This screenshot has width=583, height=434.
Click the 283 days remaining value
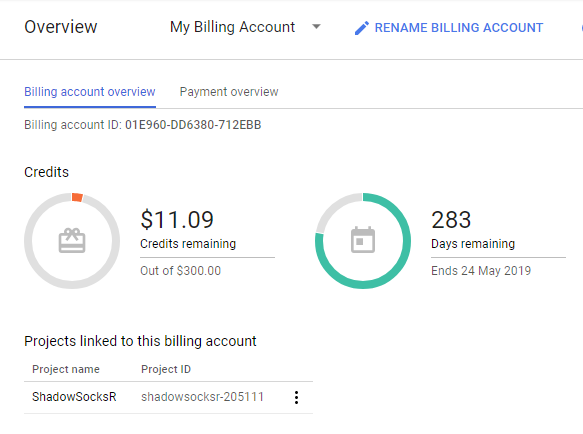click(451, 219)
